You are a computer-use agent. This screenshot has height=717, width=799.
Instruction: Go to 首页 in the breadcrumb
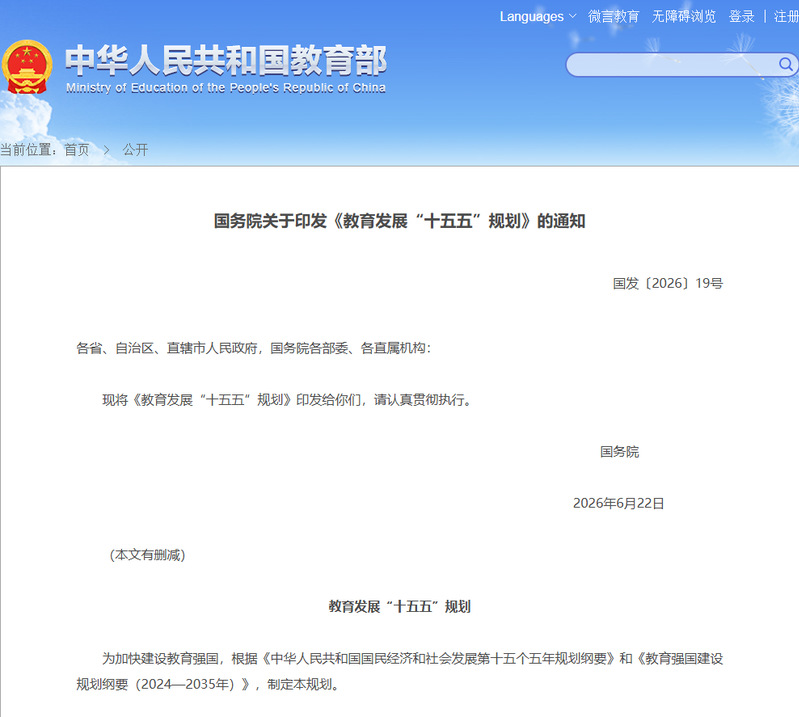[77, 150]
